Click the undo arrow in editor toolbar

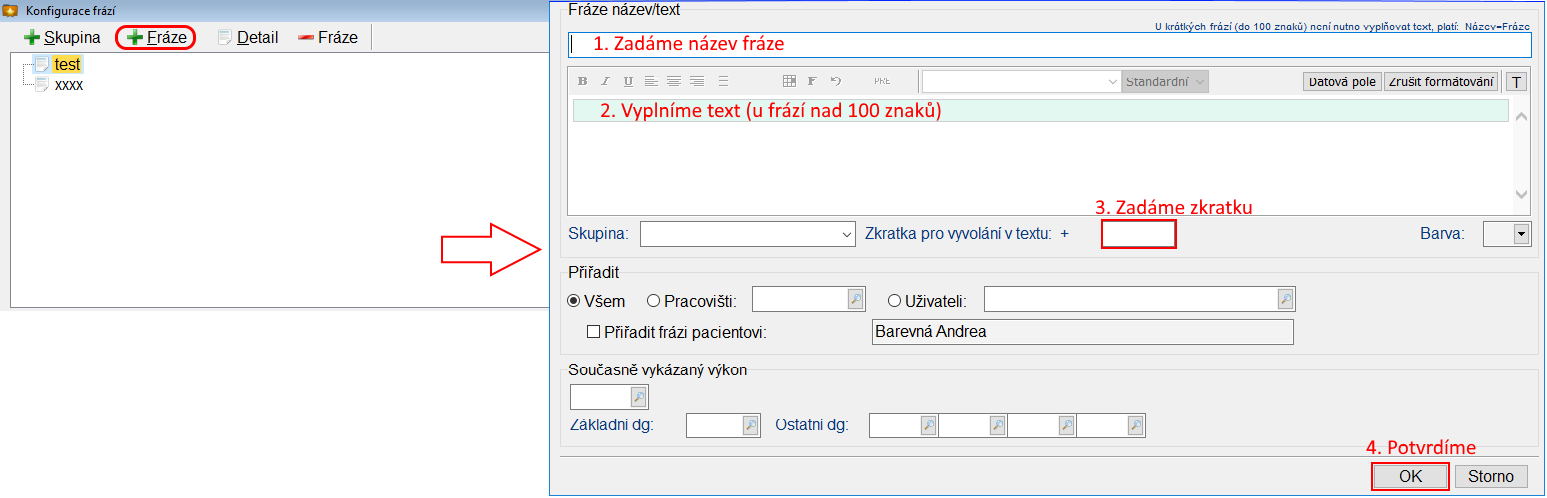click(836, 82)
